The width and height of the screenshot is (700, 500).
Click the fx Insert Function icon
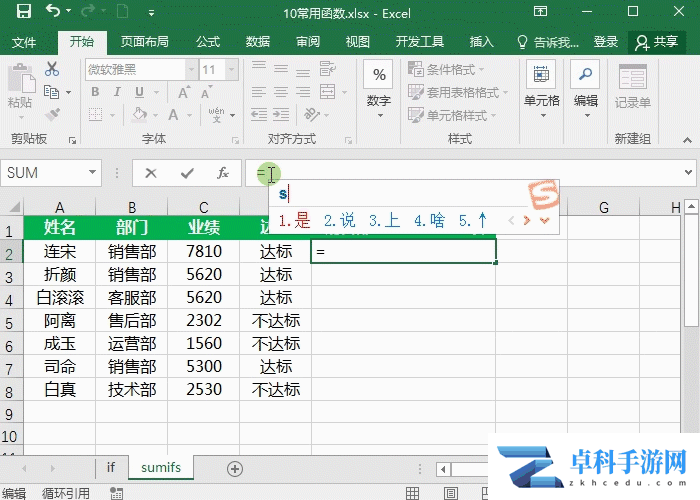coord(223,173)
